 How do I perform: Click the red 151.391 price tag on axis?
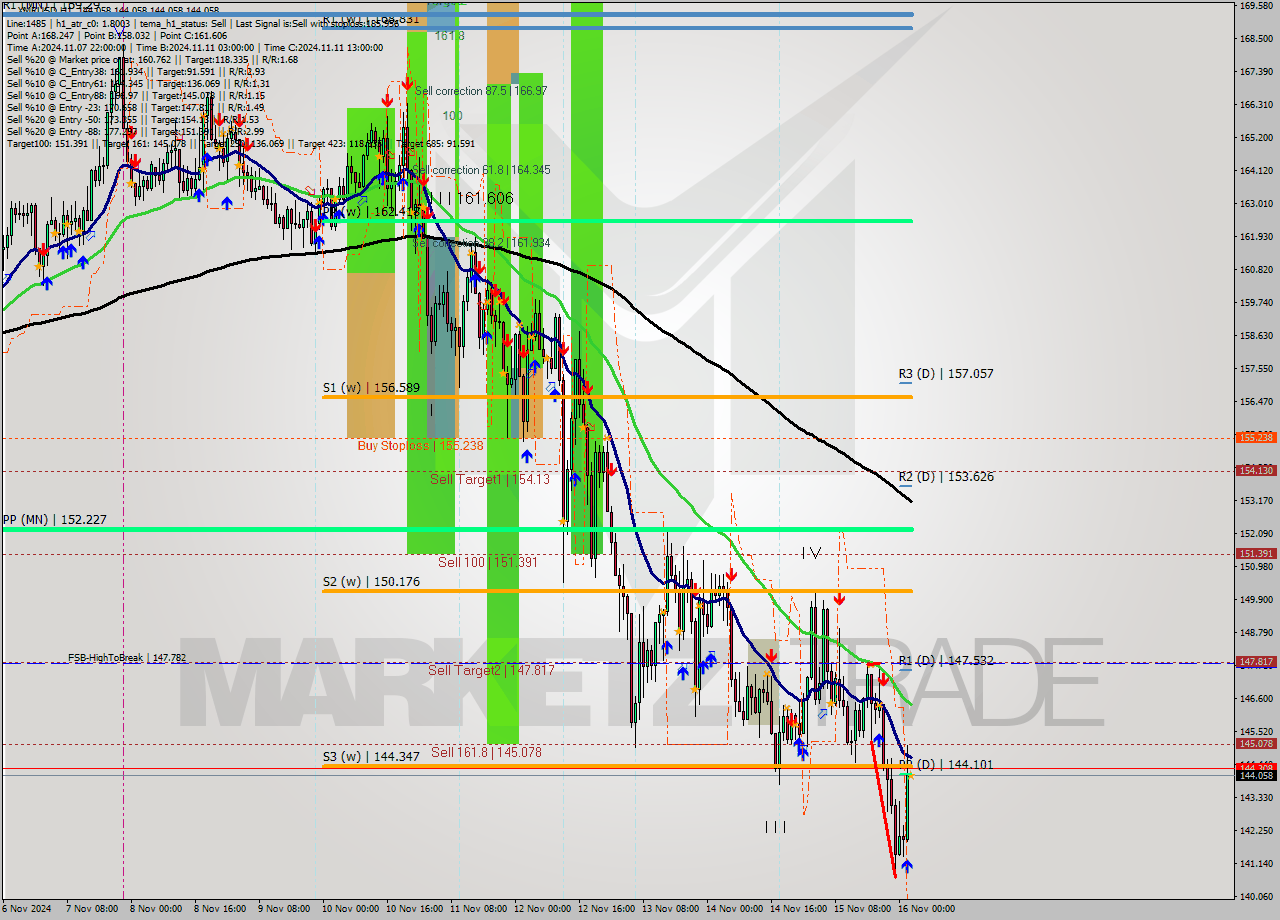pyautogui.click(x=1256, y=553)
